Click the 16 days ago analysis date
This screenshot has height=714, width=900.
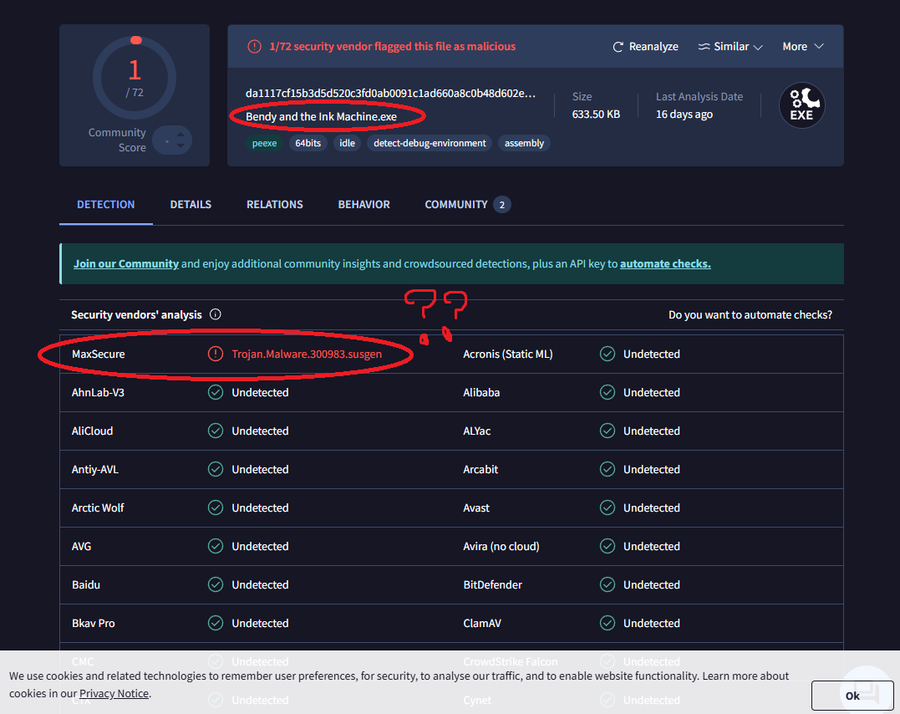(x=684, y=114)
